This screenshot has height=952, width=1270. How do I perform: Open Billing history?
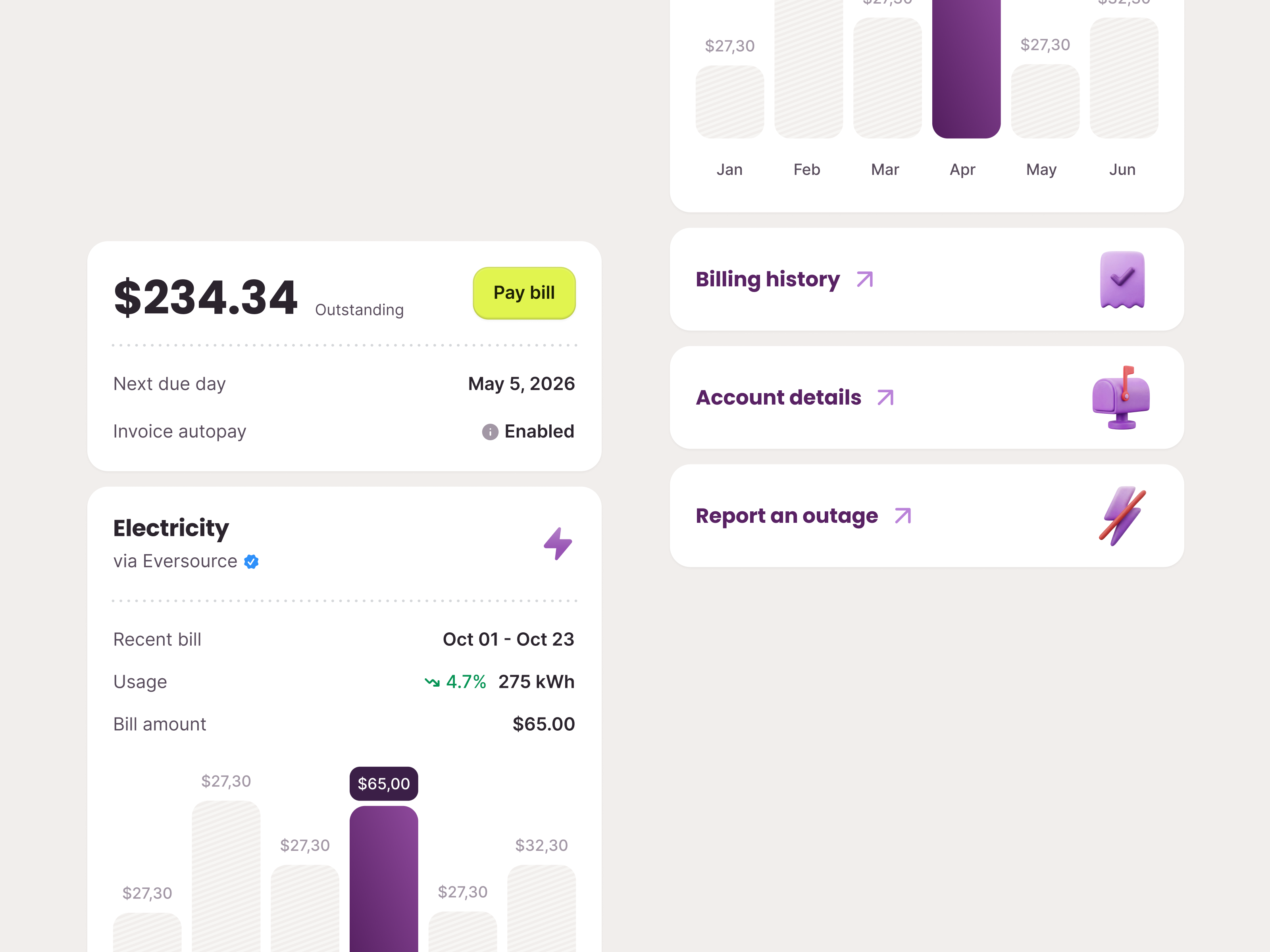pos(768,280)
